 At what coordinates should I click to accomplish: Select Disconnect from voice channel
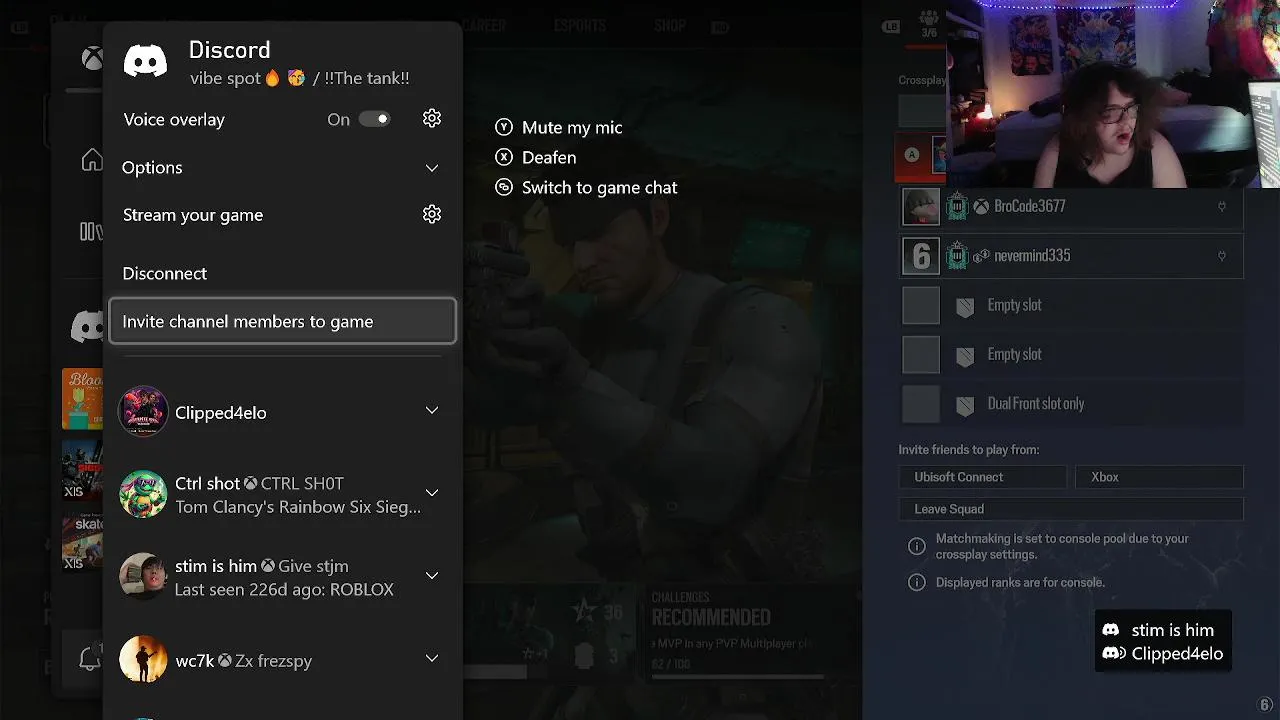click(x=165, y=273)
